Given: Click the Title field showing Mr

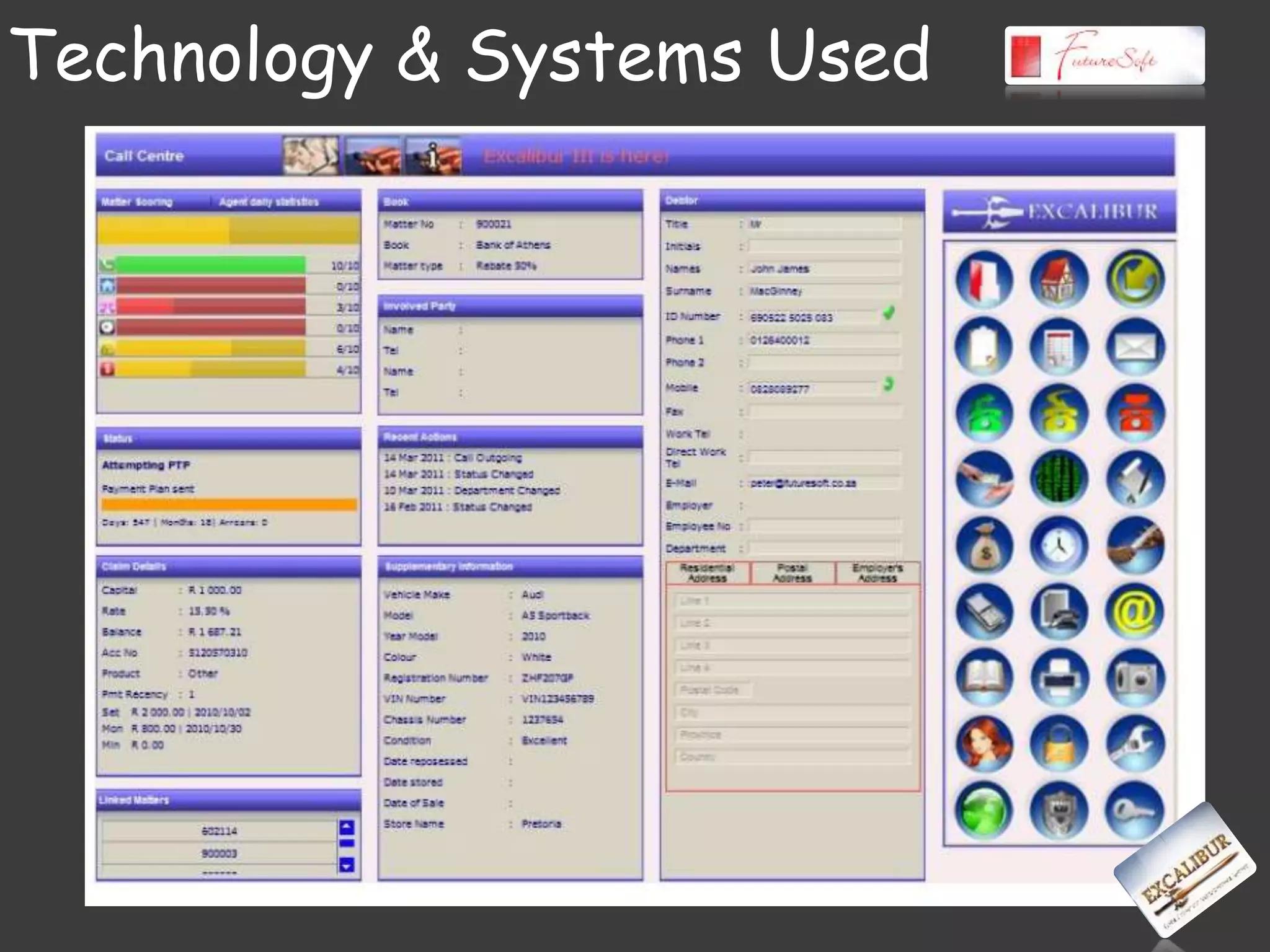Looking at the screenshot, I should coord(825,224).
